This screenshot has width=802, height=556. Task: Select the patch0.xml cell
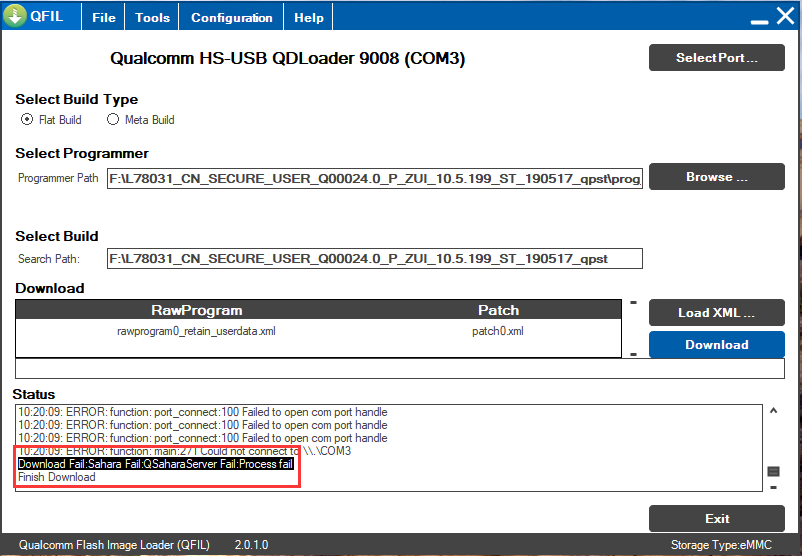[x=498, y=331]
